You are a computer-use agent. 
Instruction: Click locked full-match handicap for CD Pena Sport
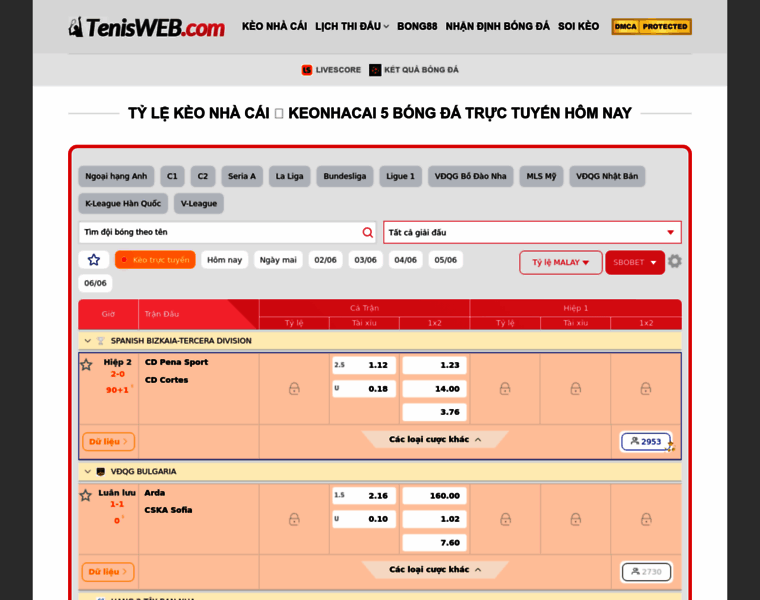294,389
